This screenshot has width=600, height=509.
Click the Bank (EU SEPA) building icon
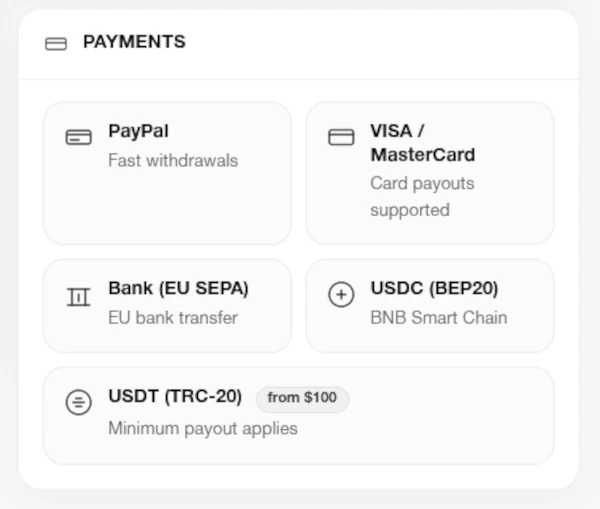click(x=78, y=296)
